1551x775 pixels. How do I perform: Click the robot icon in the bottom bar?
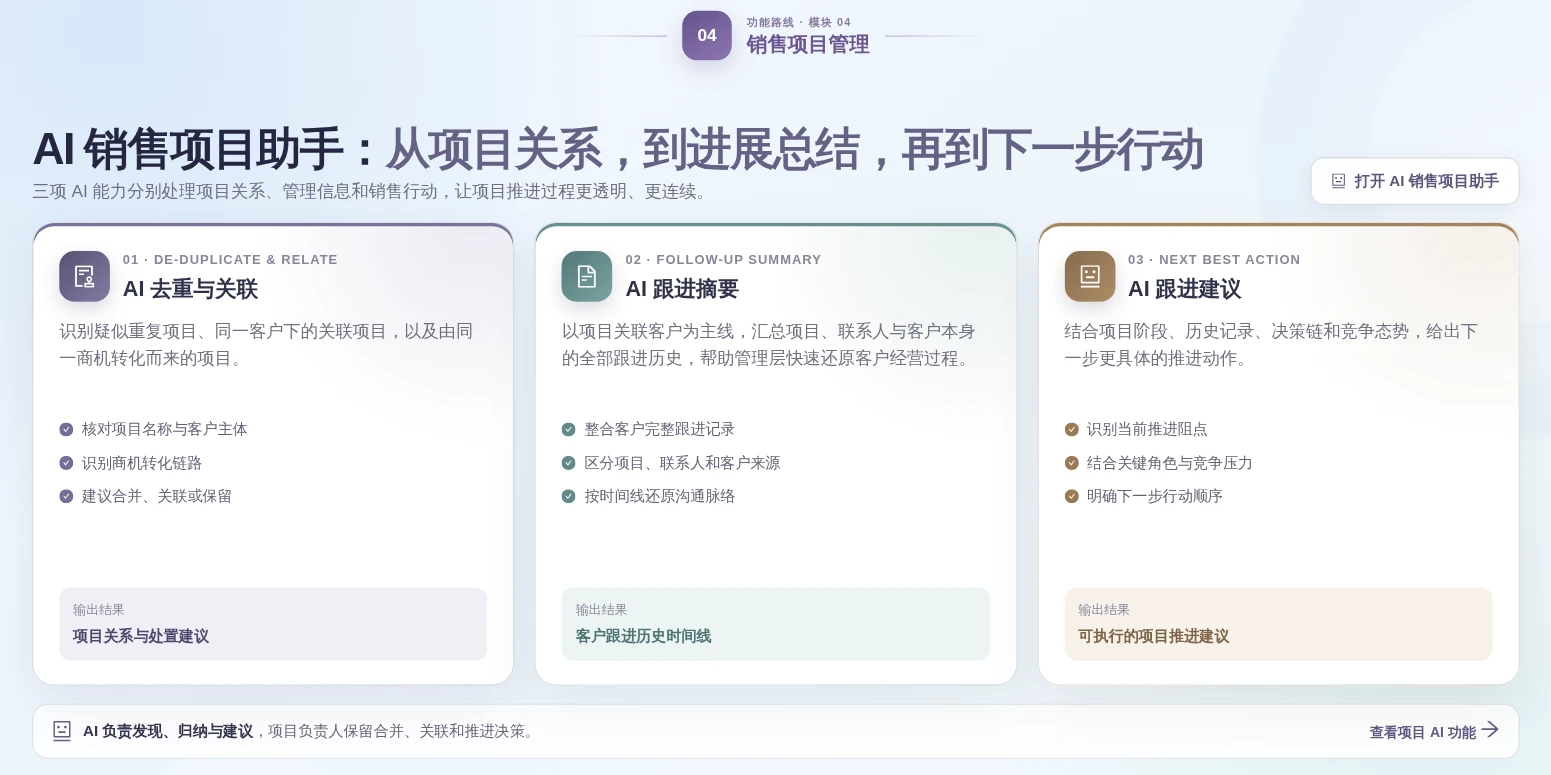62,731
